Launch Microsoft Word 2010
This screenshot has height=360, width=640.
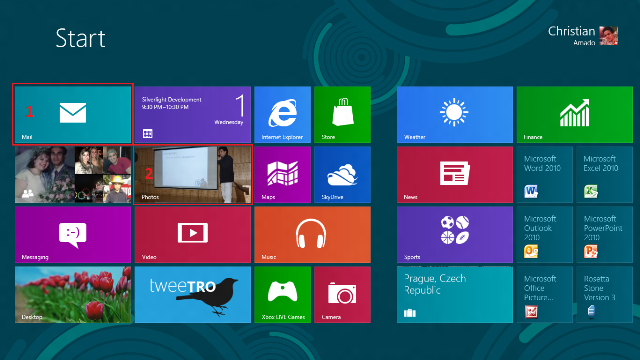(544, 175)
